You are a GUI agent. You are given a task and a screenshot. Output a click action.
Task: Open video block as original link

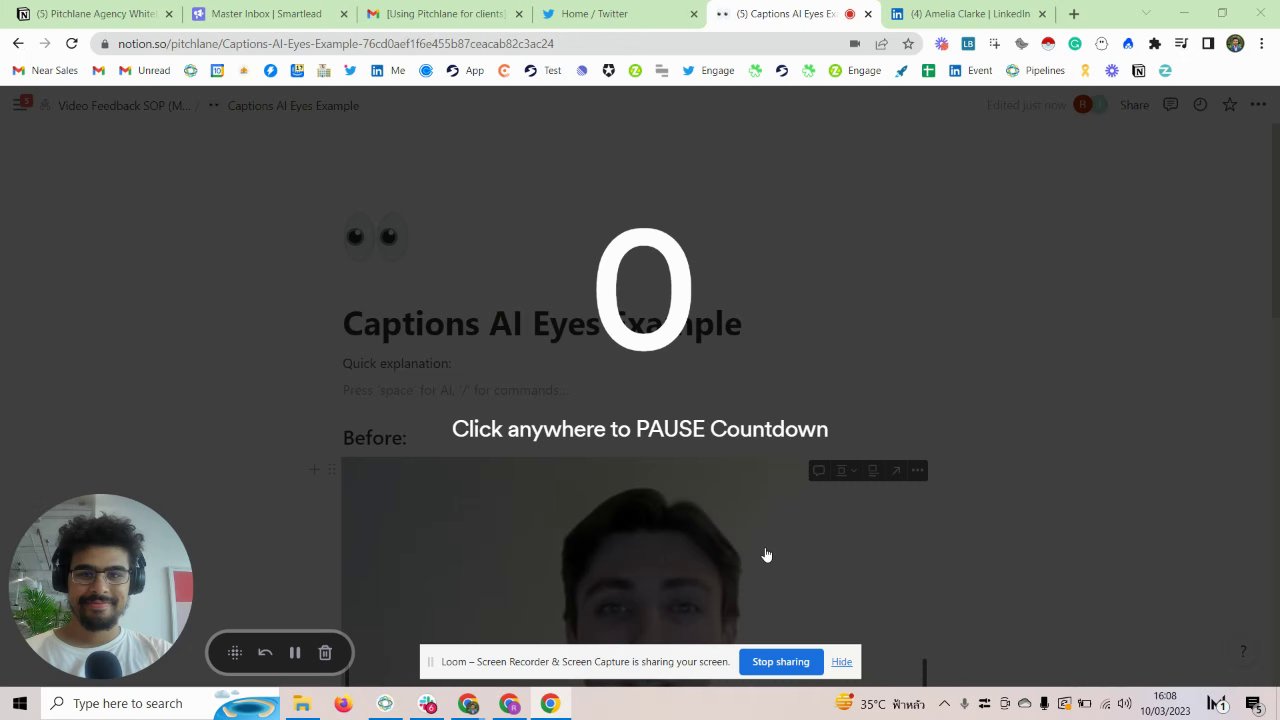[895, 471]
